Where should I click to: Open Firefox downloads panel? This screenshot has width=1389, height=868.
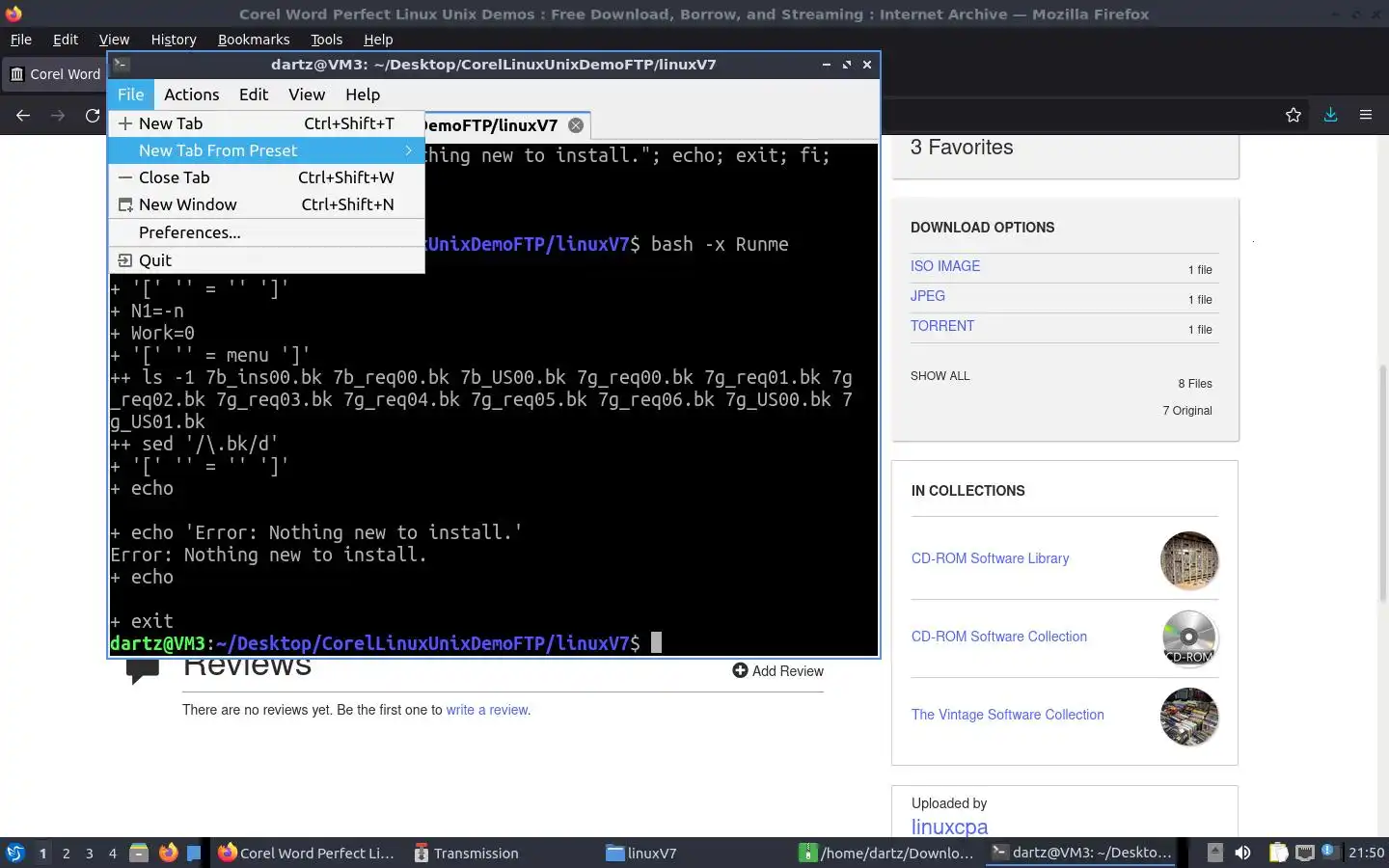(1330, 115)
